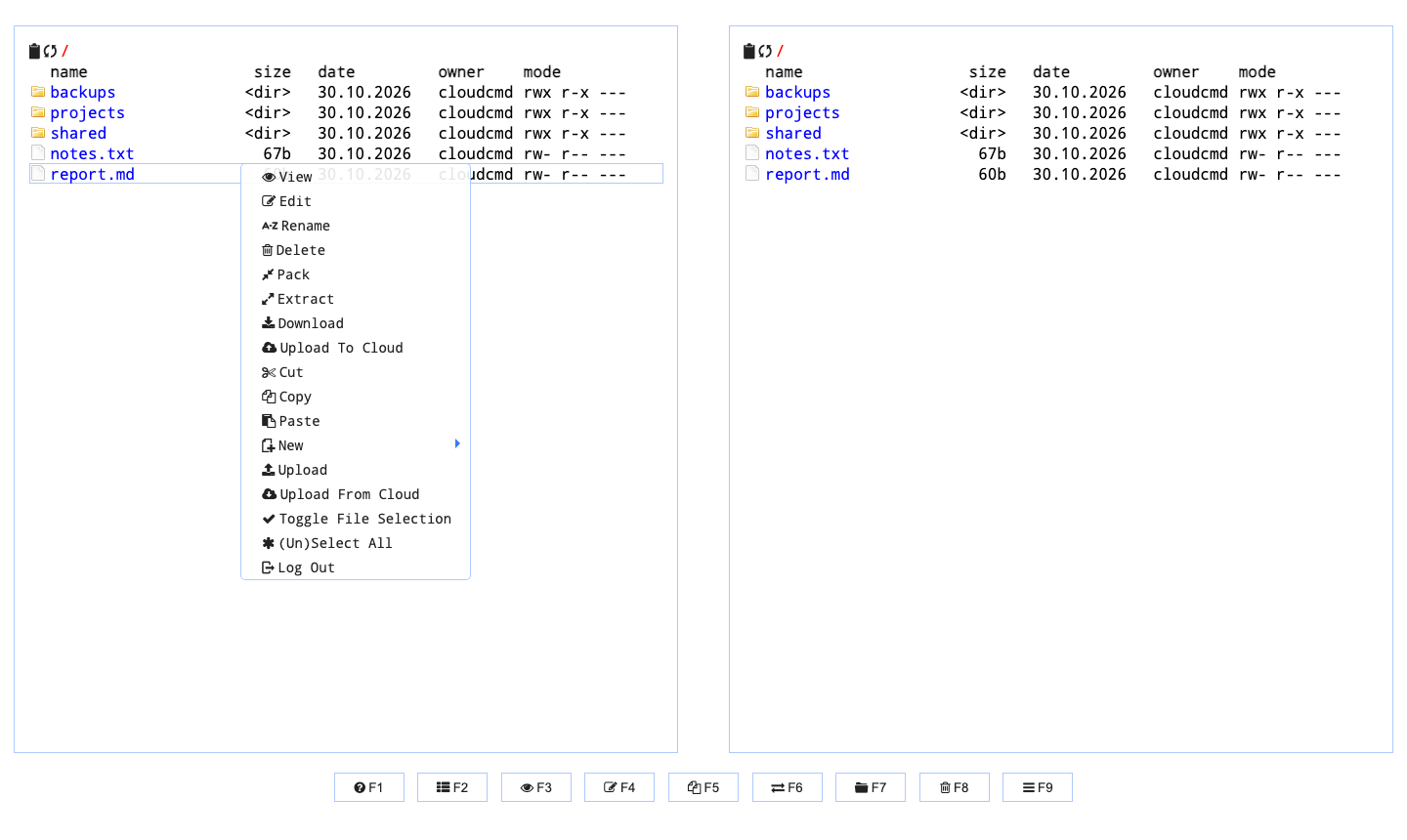Select notes.txt in right panel
1407x840 pixels.
click(x=807, y=153)
